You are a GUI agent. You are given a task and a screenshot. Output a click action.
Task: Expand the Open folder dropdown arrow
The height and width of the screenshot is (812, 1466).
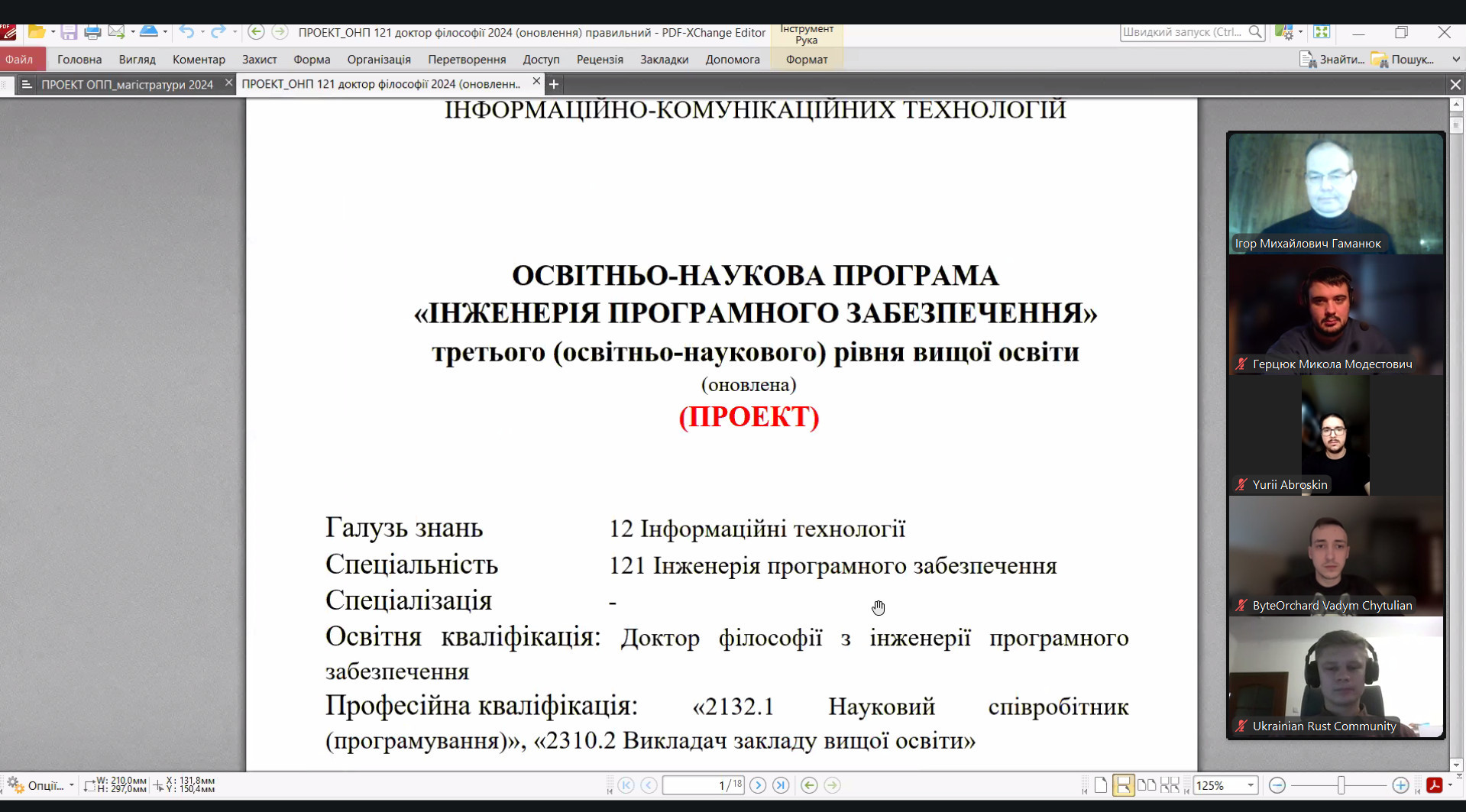tap(53, 32)
